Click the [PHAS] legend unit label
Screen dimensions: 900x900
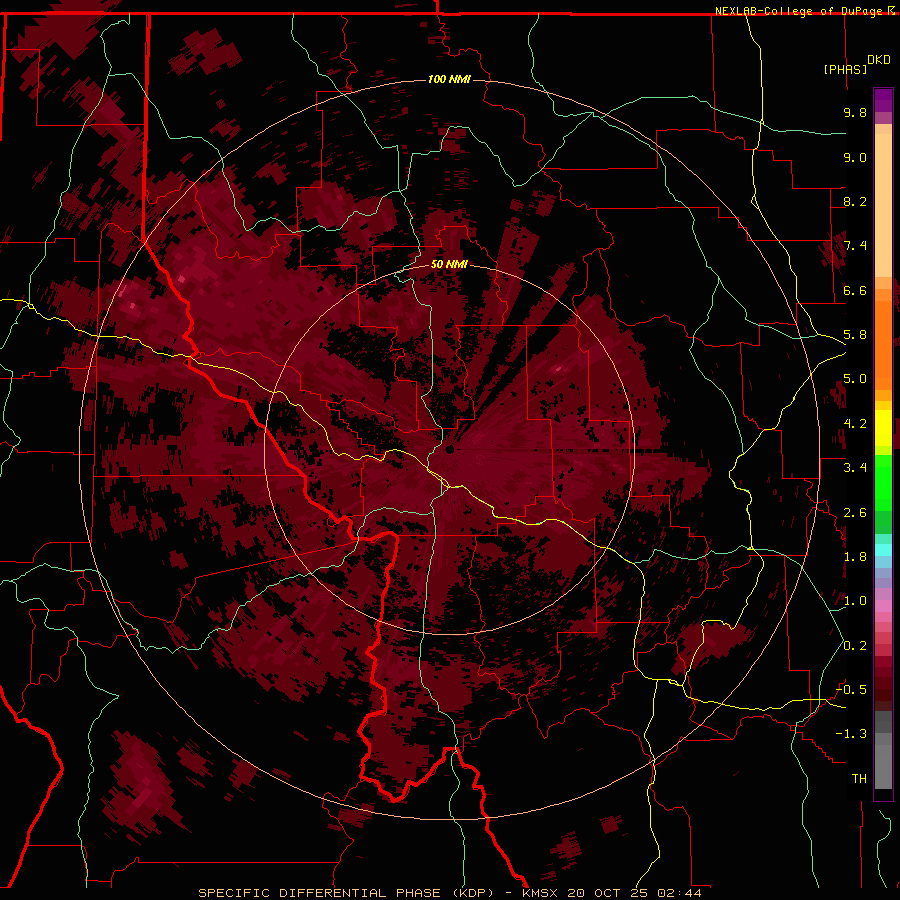coord(845,69)
